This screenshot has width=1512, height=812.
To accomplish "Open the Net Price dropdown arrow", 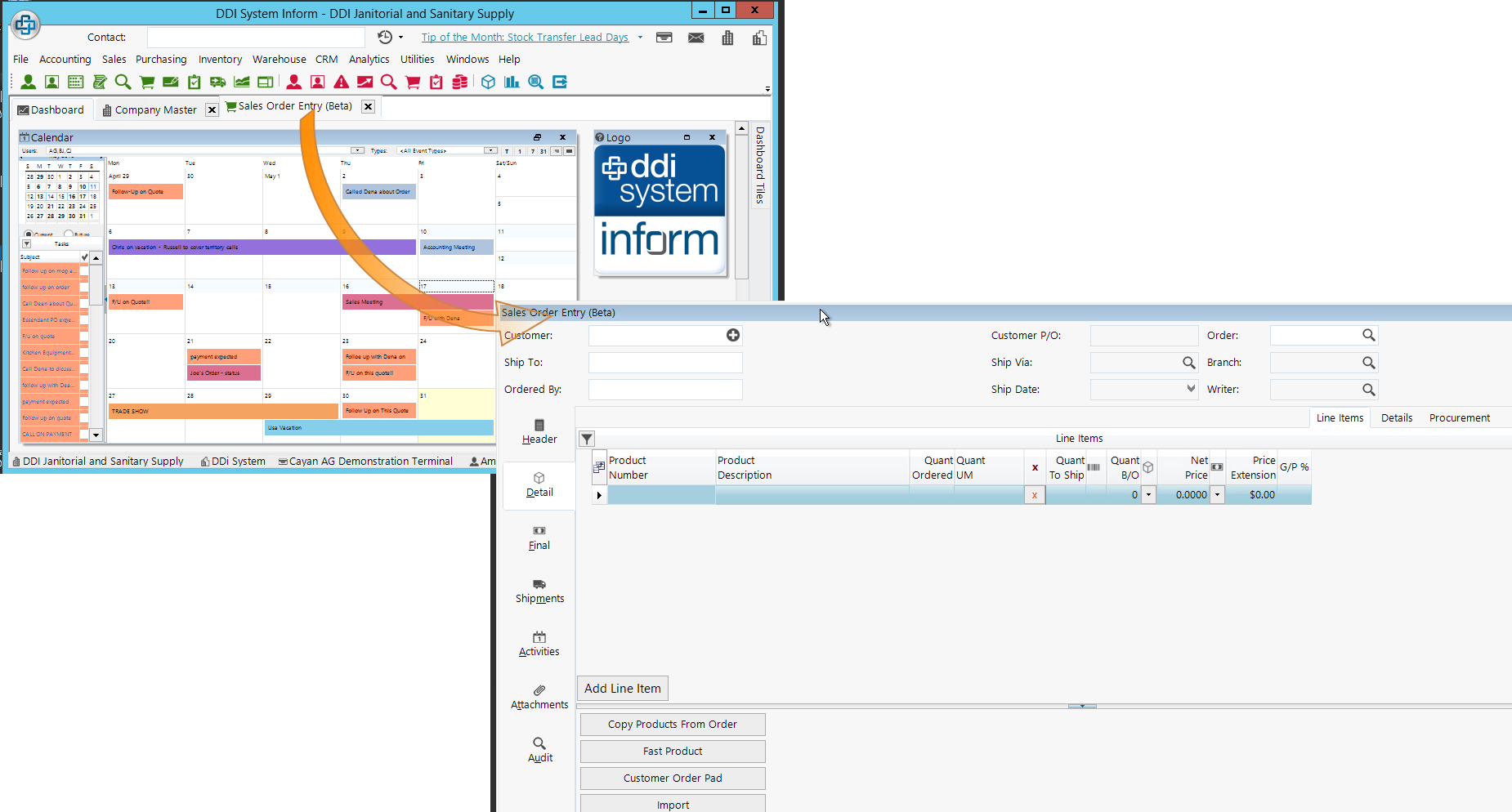I will point(1217,495).
